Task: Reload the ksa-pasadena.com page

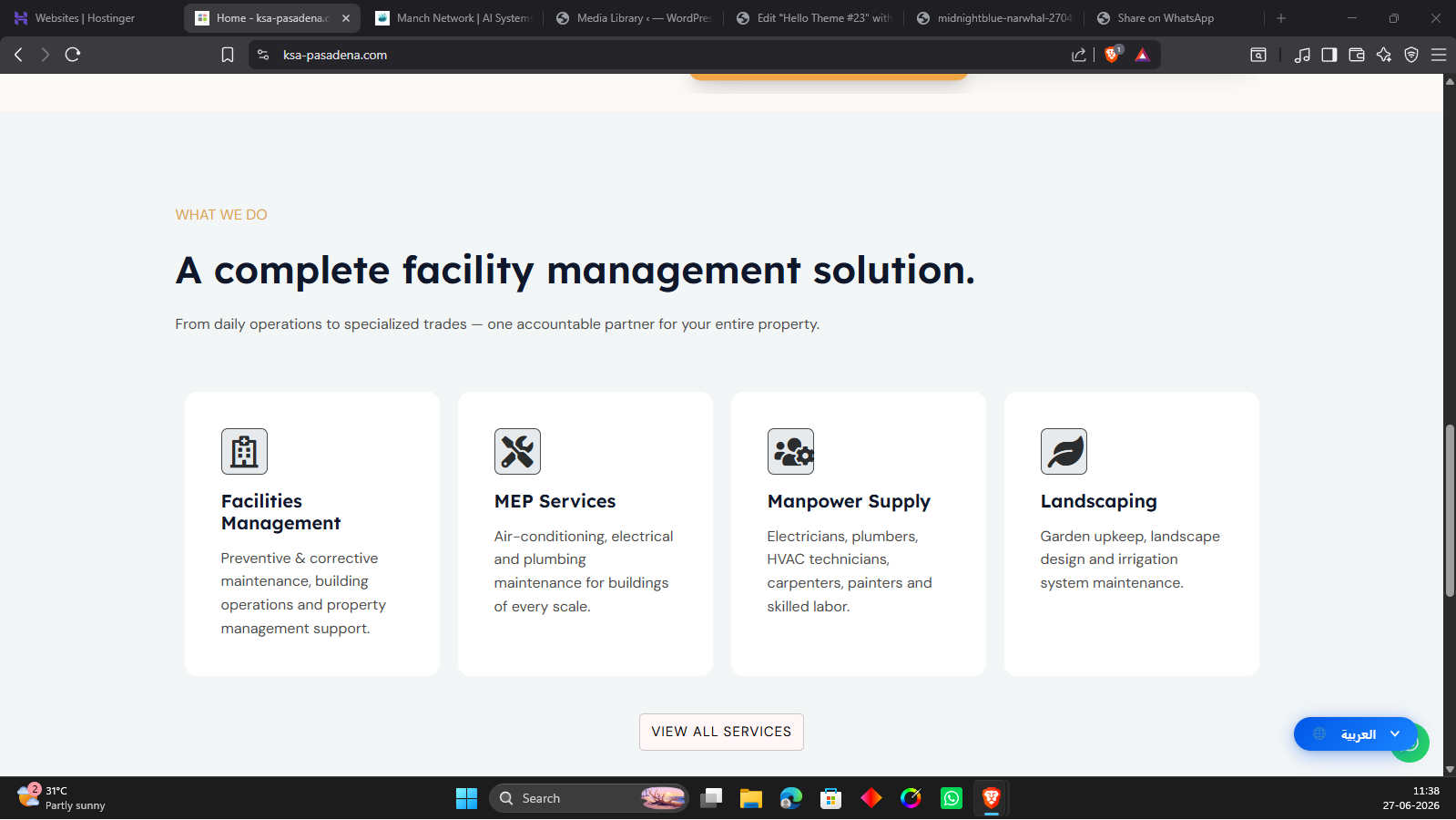Action: coord(73,55)
